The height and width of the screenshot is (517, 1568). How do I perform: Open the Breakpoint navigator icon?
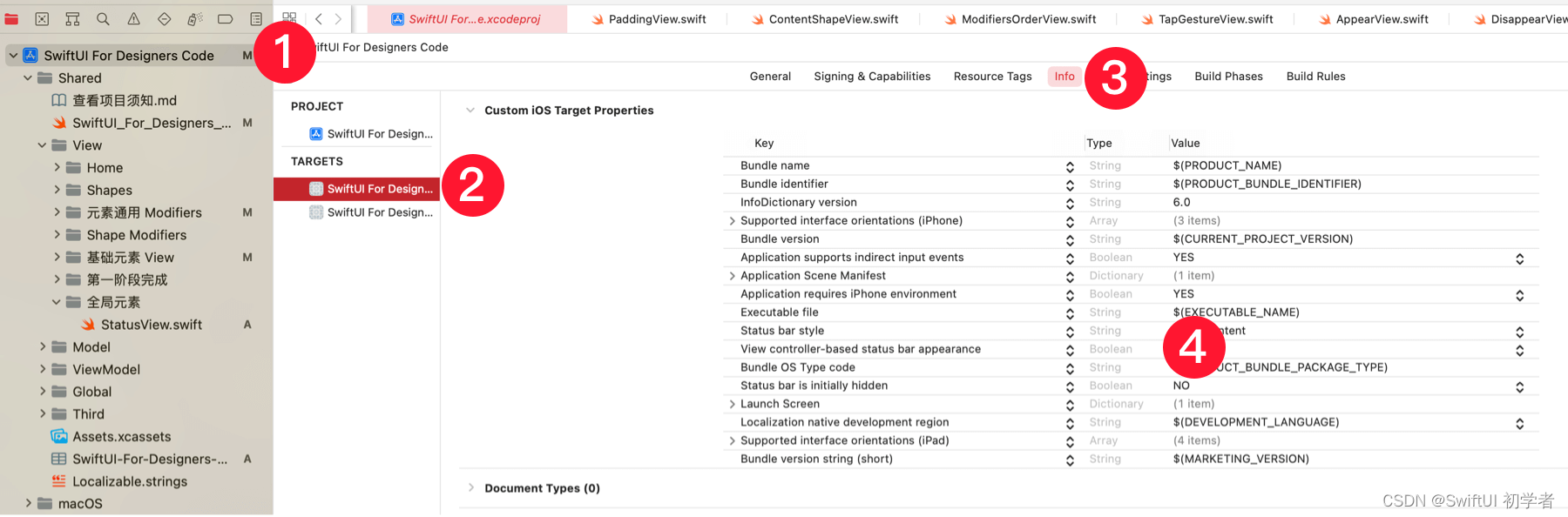(225, 18)
